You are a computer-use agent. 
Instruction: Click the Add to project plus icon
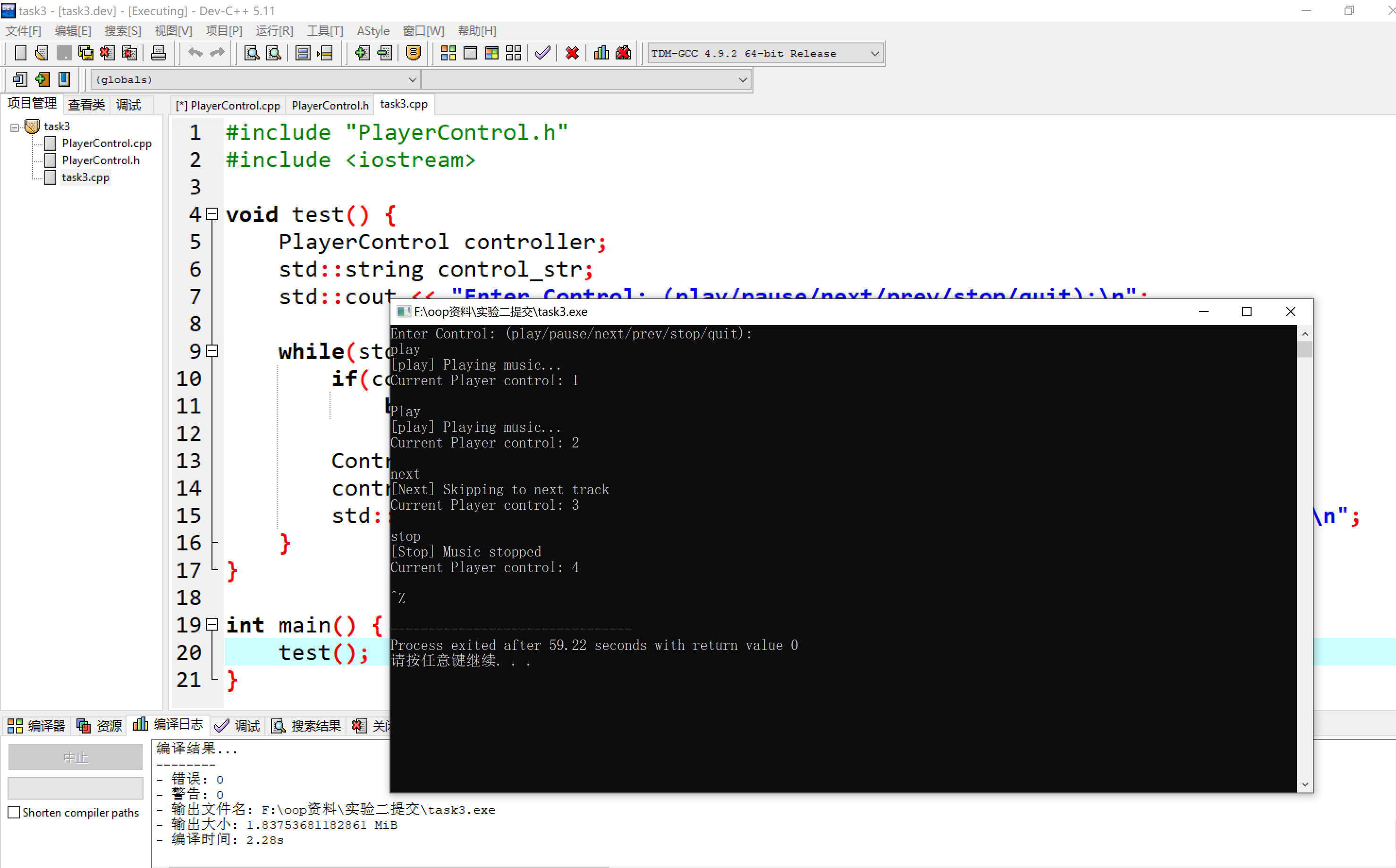tap(362, 53)
